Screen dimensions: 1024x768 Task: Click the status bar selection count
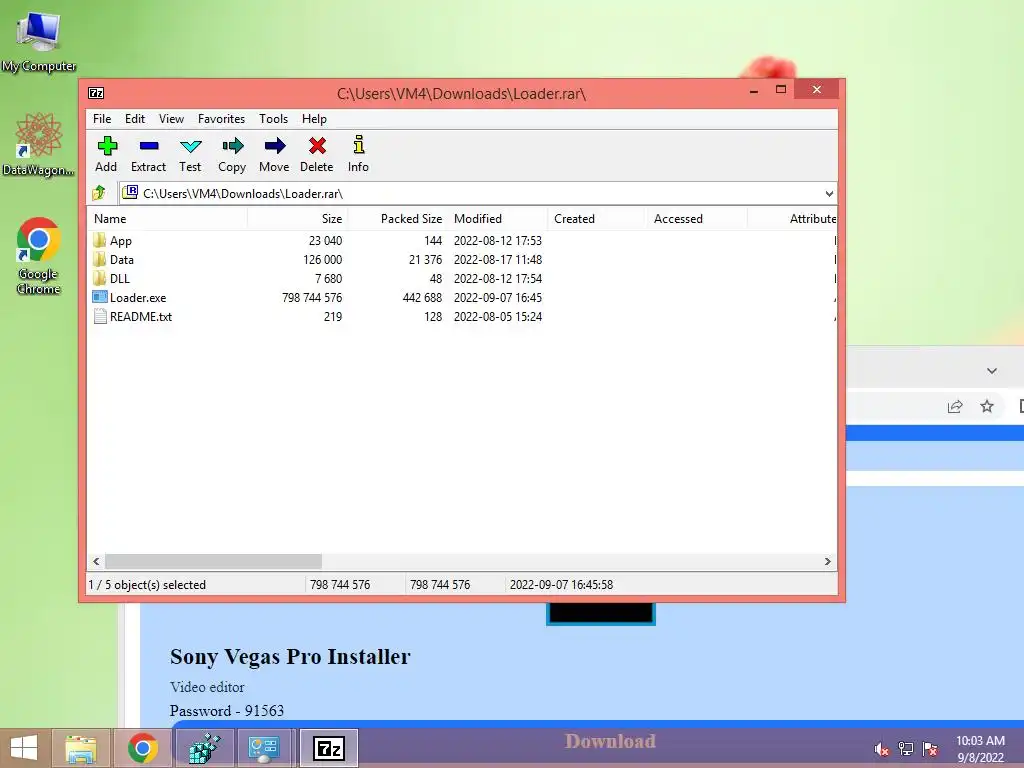pos(147,584)
